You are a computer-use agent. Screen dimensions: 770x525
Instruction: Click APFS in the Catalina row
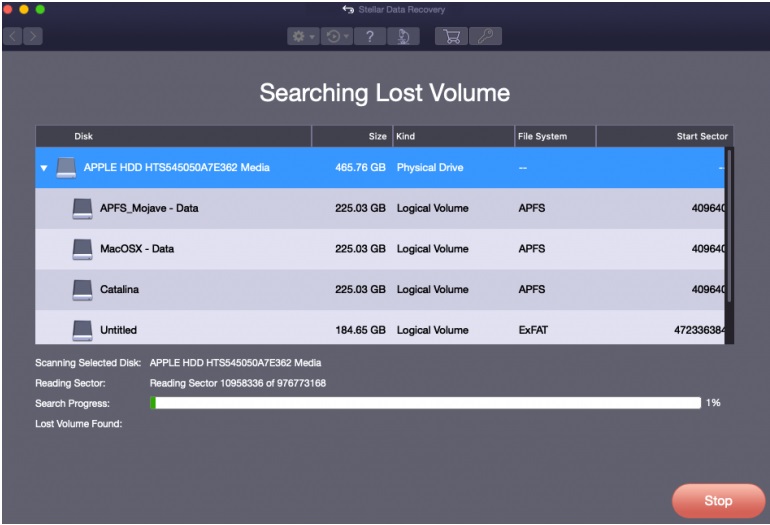[x=532, y=289]
